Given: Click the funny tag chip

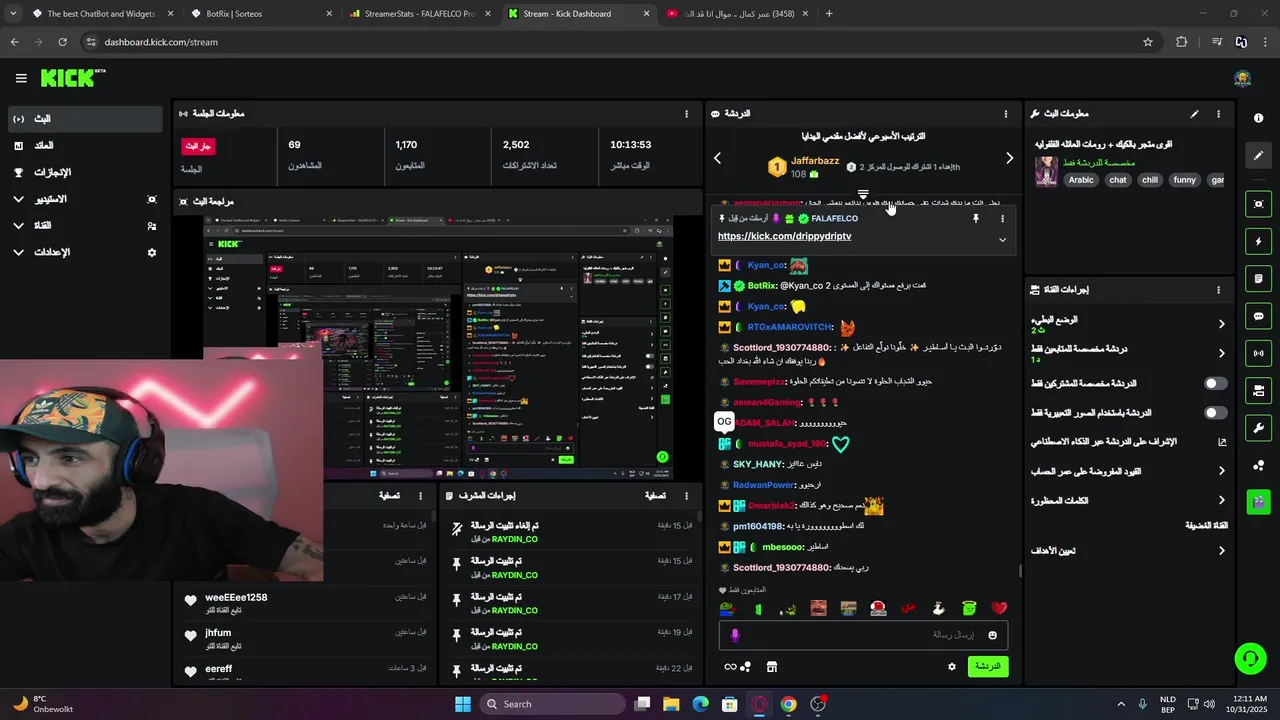Looking at the screenshot, I should (1185, 180).
